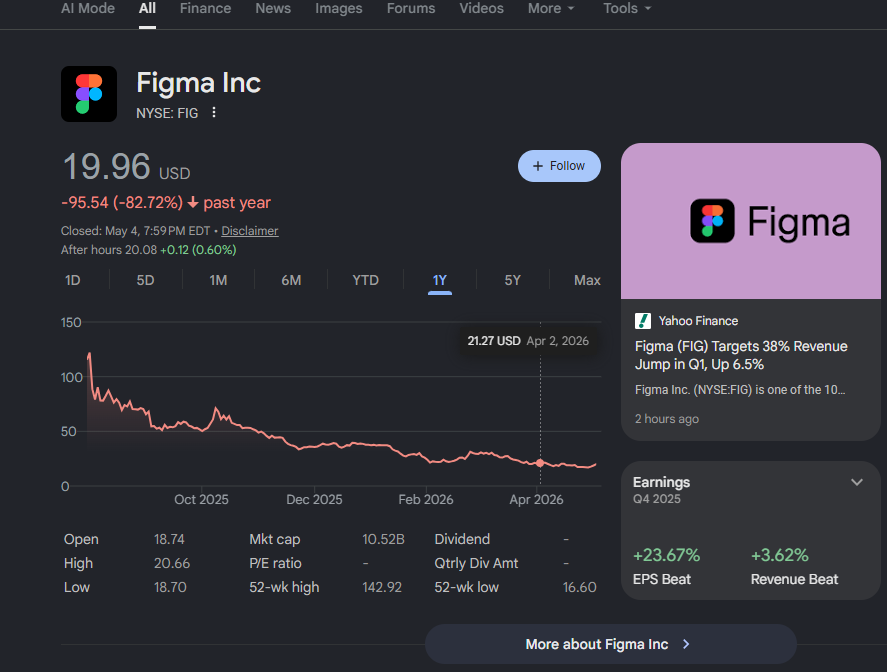The width and height of the screenshot is (887, 672).
Task: Select the 6M chart range
Action: (291, 280)
